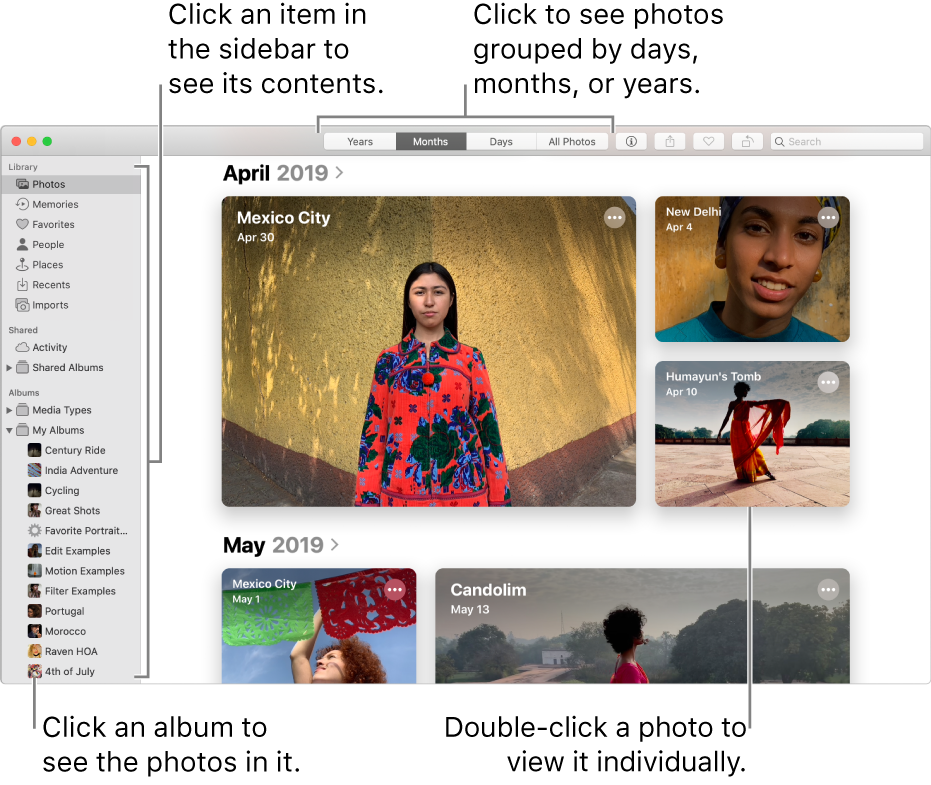Select the Years tab
931x785 pixels.
click(359, 141)
